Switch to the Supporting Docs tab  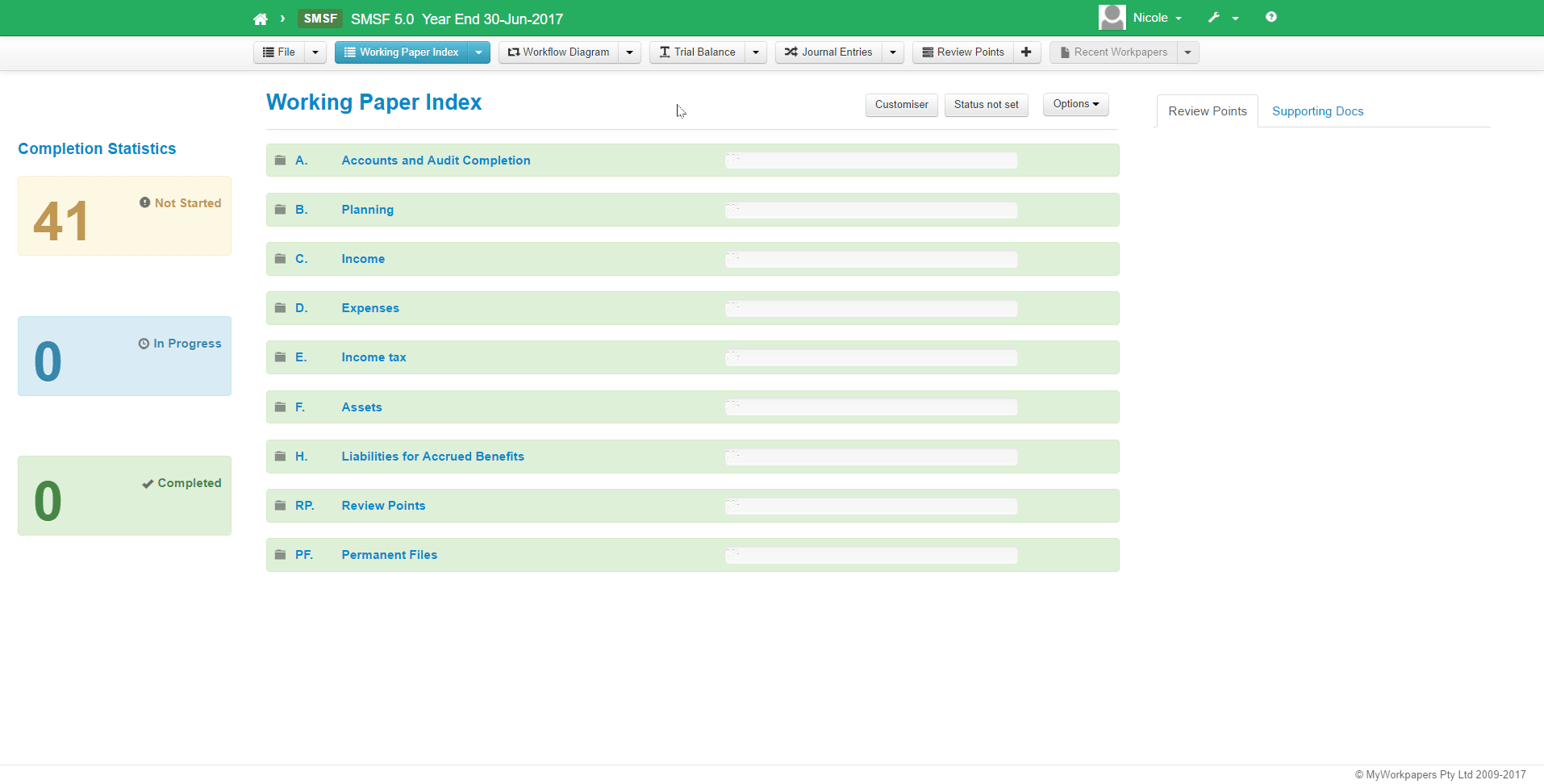point(1317,111)
